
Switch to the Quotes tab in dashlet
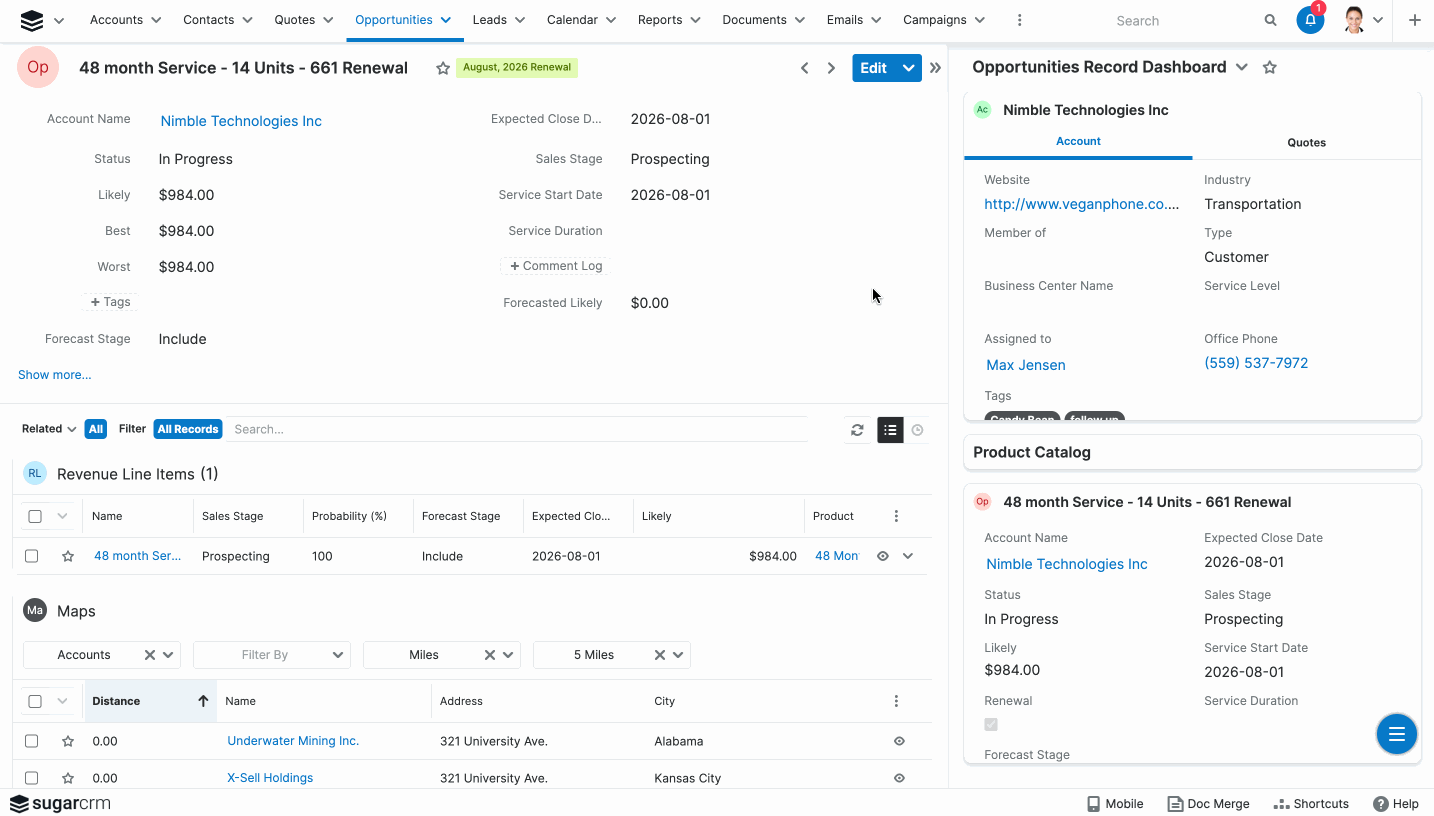(1306, 142)
